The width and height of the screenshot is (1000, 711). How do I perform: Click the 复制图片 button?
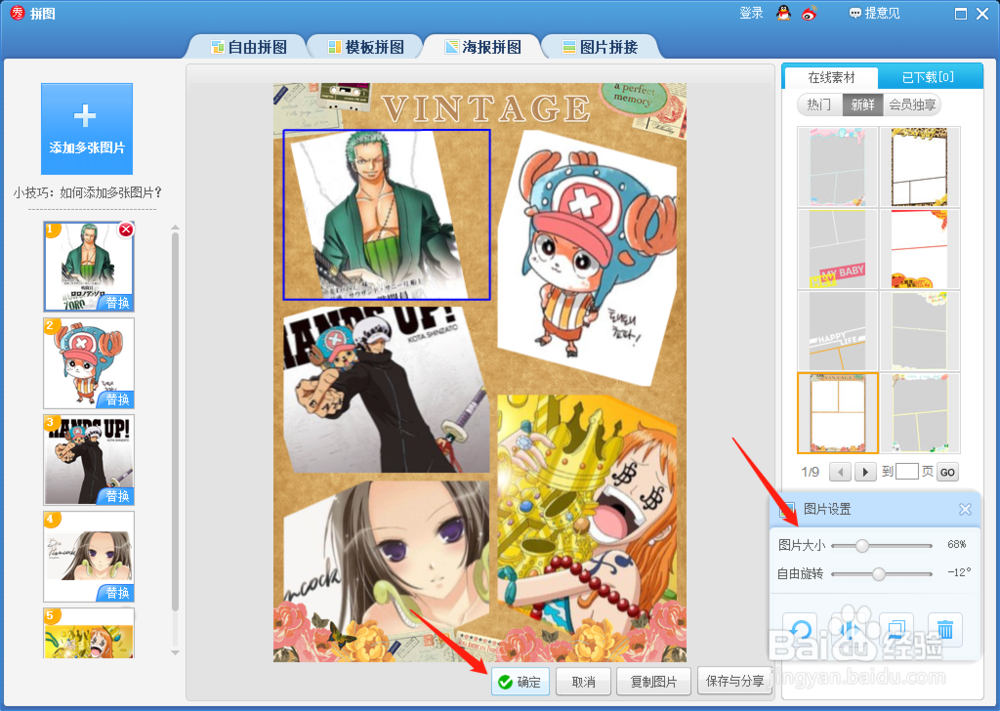coord(654,682)
